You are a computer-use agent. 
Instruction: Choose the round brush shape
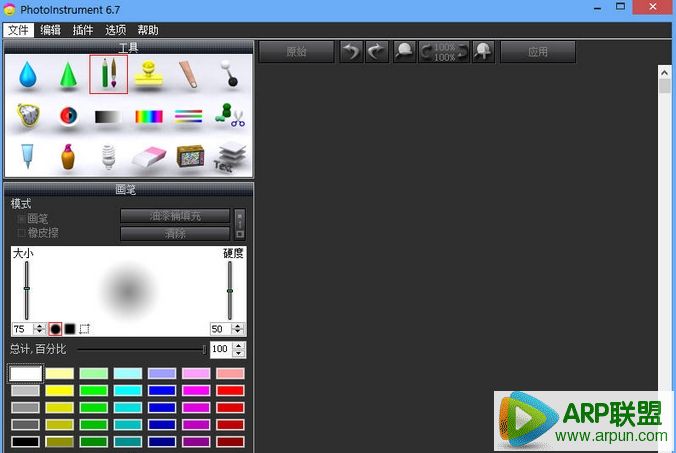pos(55,329)
